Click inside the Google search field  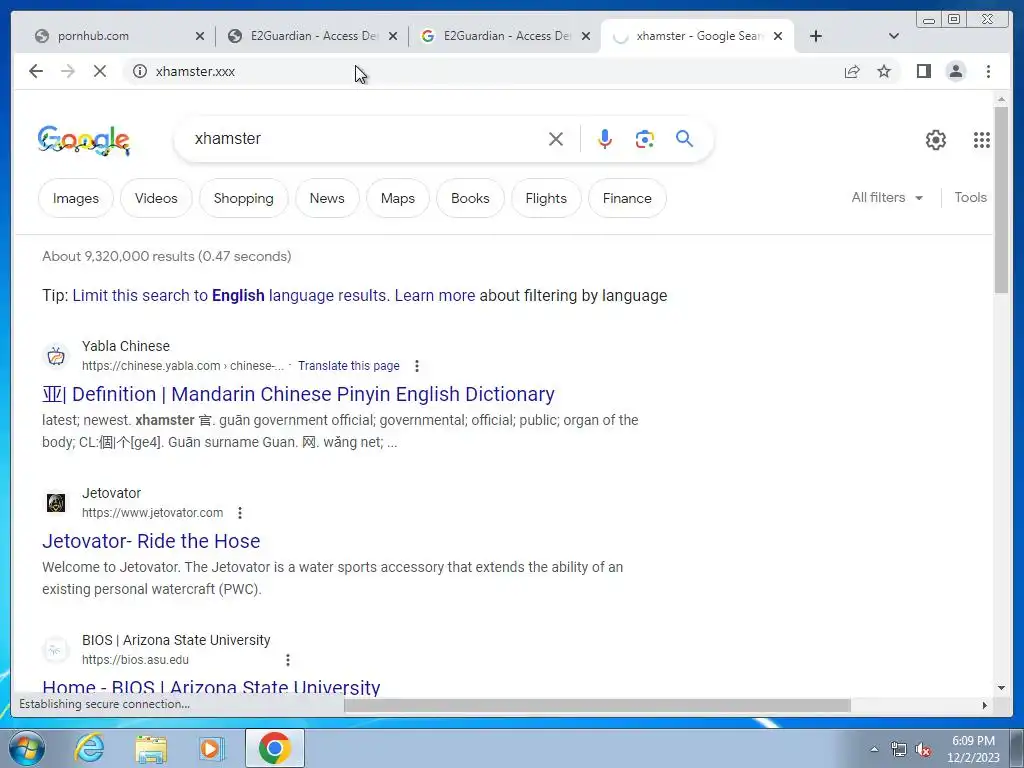click(x=366, y=138)
